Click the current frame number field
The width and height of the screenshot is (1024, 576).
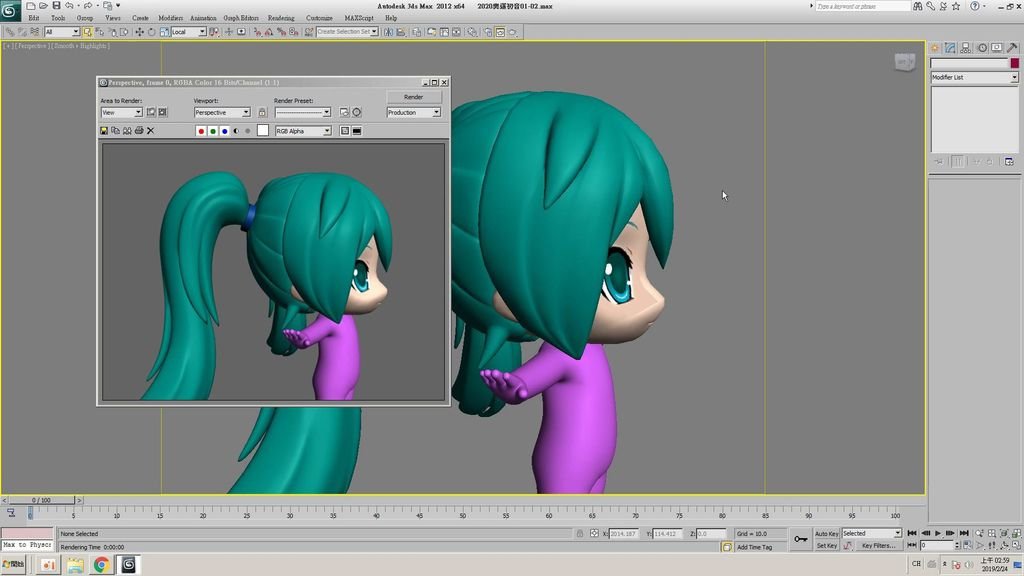point(937,546)
